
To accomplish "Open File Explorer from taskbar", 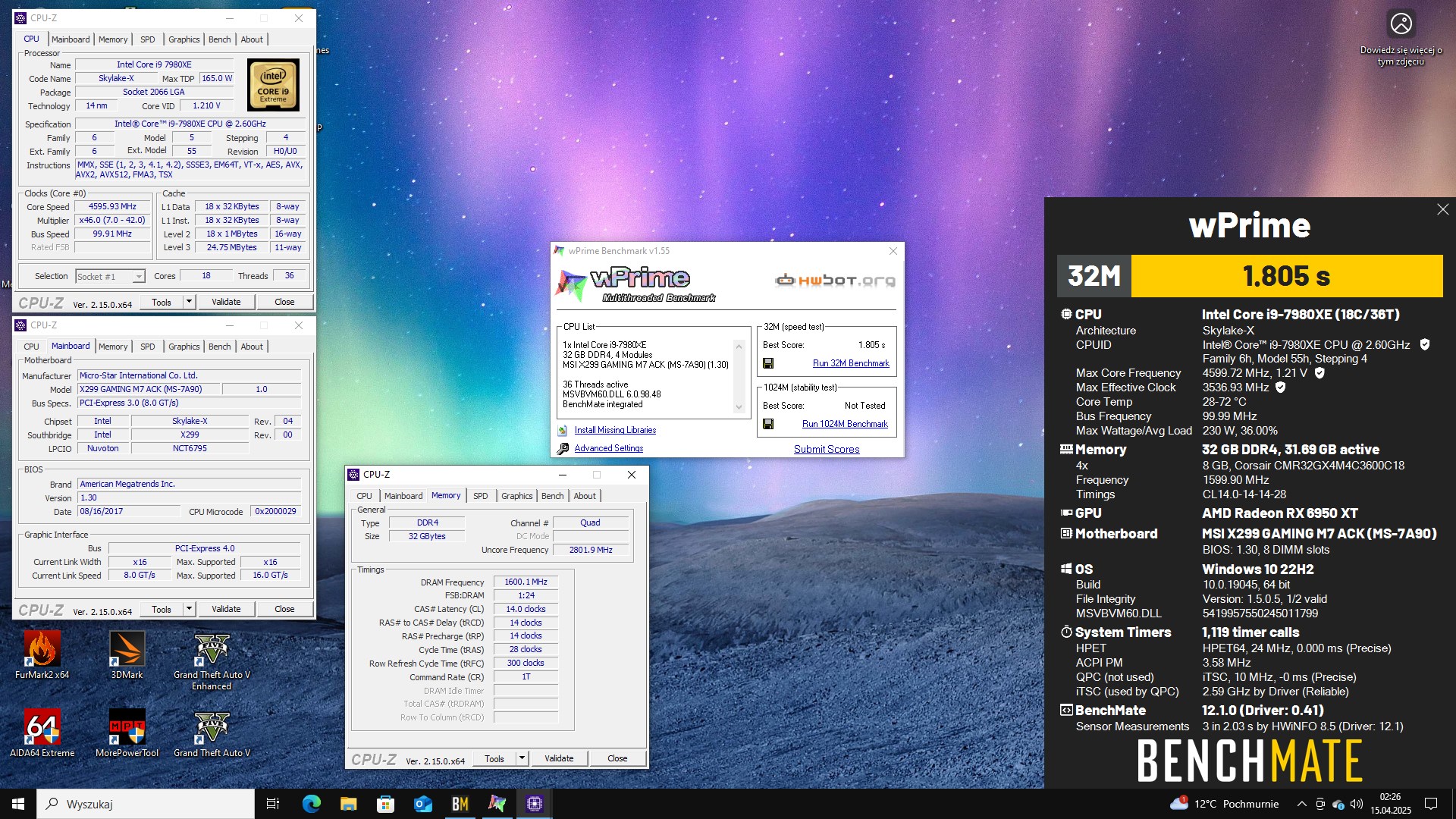I will [x=348, y=804].
